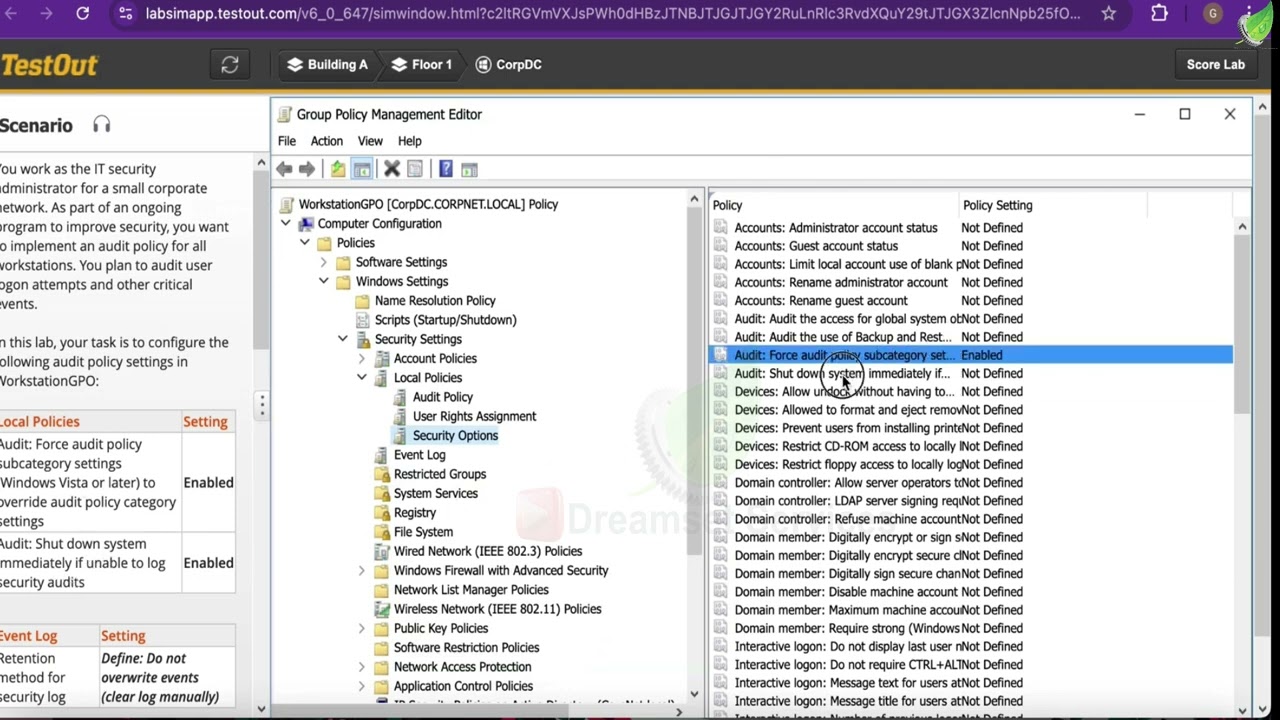1280x720 pixels.
Task: Select Restricted Groups in the tree
Action: click(x=439, y=474)
